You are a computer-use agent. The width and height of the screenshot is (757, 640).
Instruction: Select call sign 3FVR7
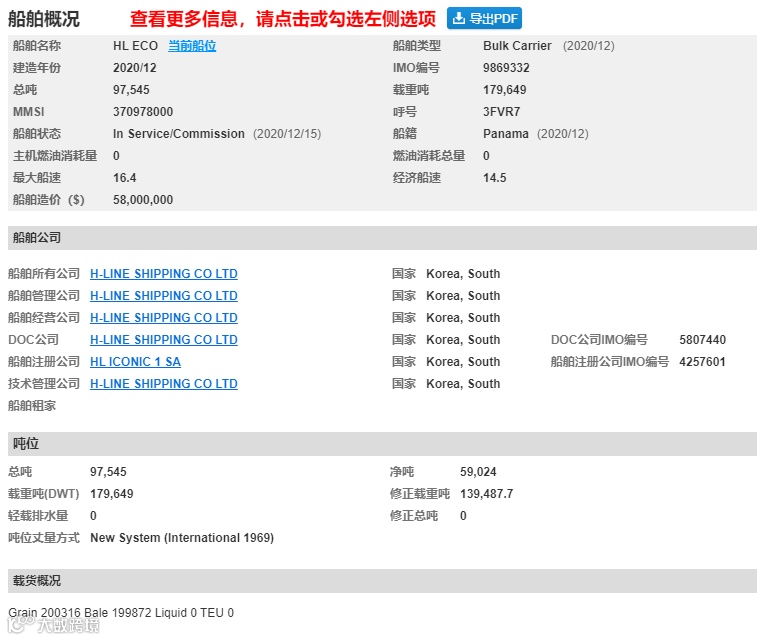(x=502, y=111)
